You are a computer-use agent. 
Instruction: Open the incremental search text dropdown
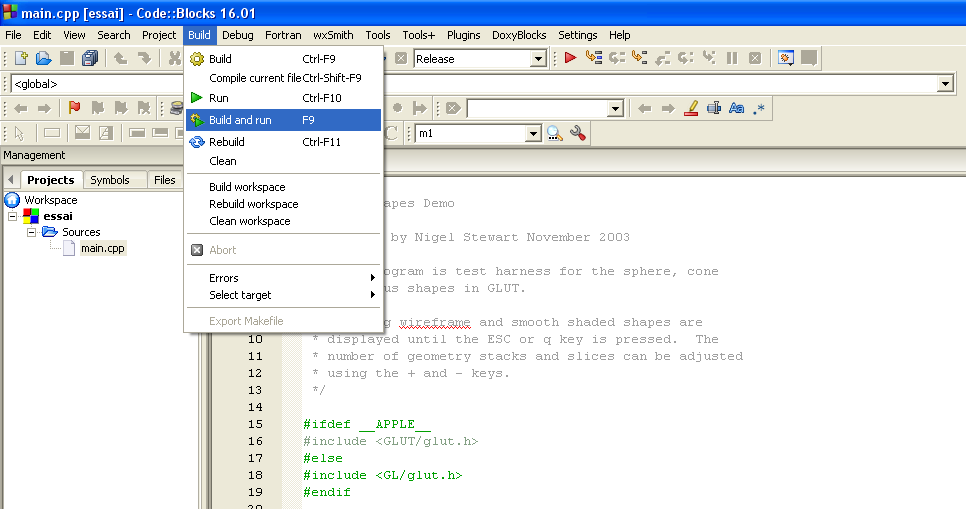pyautogui.click(x=615, y=109)
